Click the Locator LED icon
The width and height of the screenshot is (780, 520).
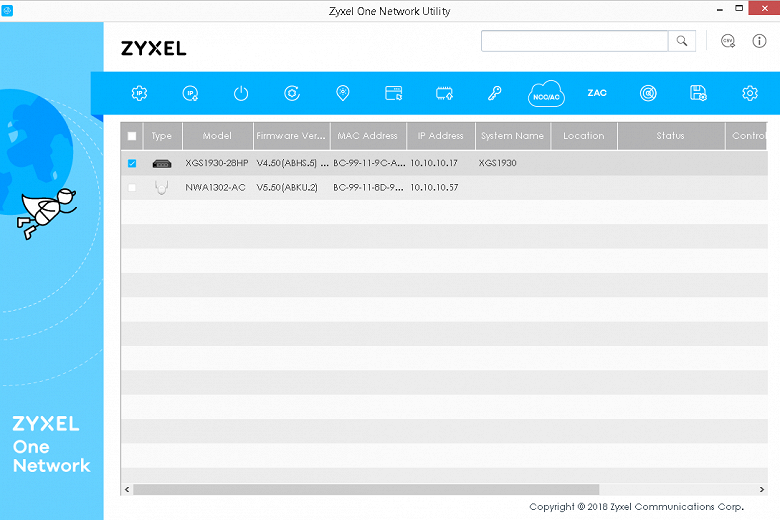[x=343, y=93]
